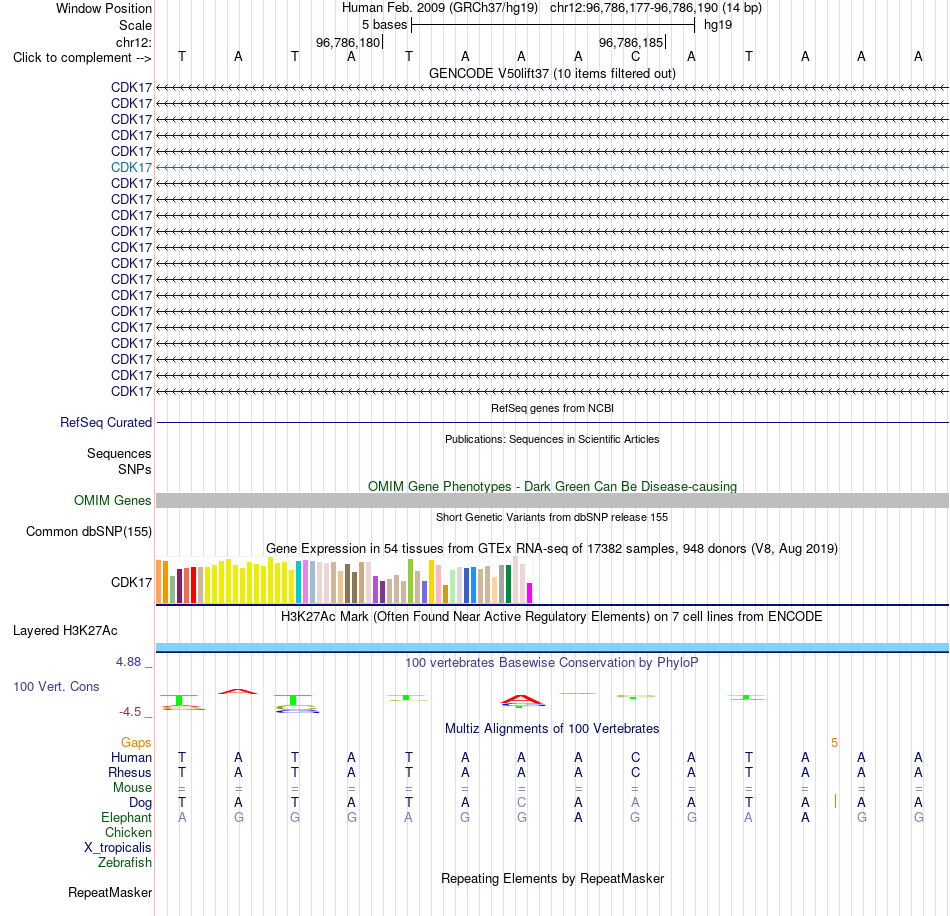
Task: Open 'Multiz Alignments of 100 Vertebrates' title
Action: tap(552, 729)
